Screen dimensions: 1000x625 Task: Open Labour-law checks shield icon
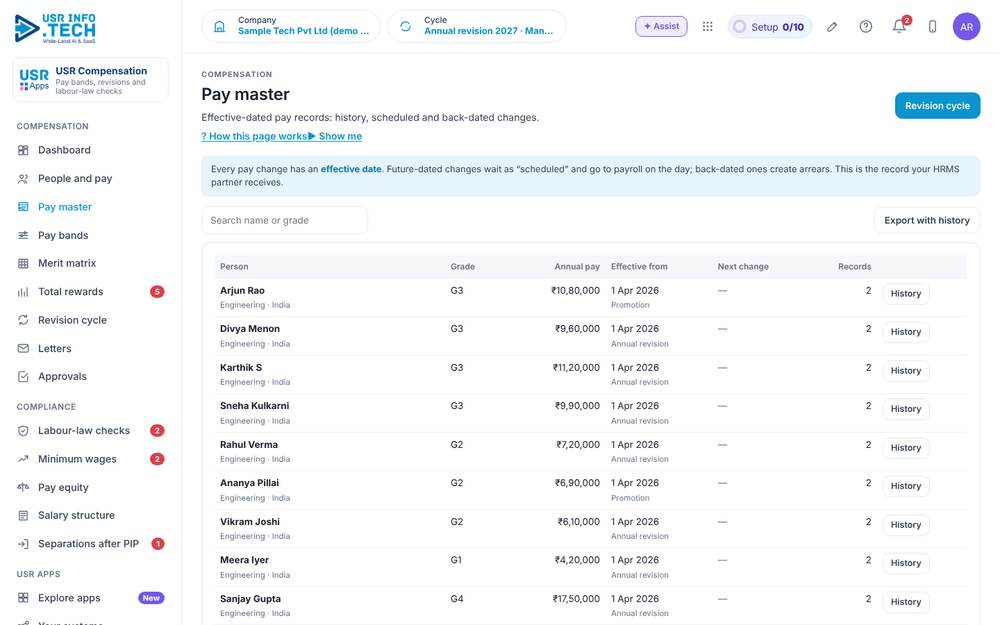tap(23, 431)
